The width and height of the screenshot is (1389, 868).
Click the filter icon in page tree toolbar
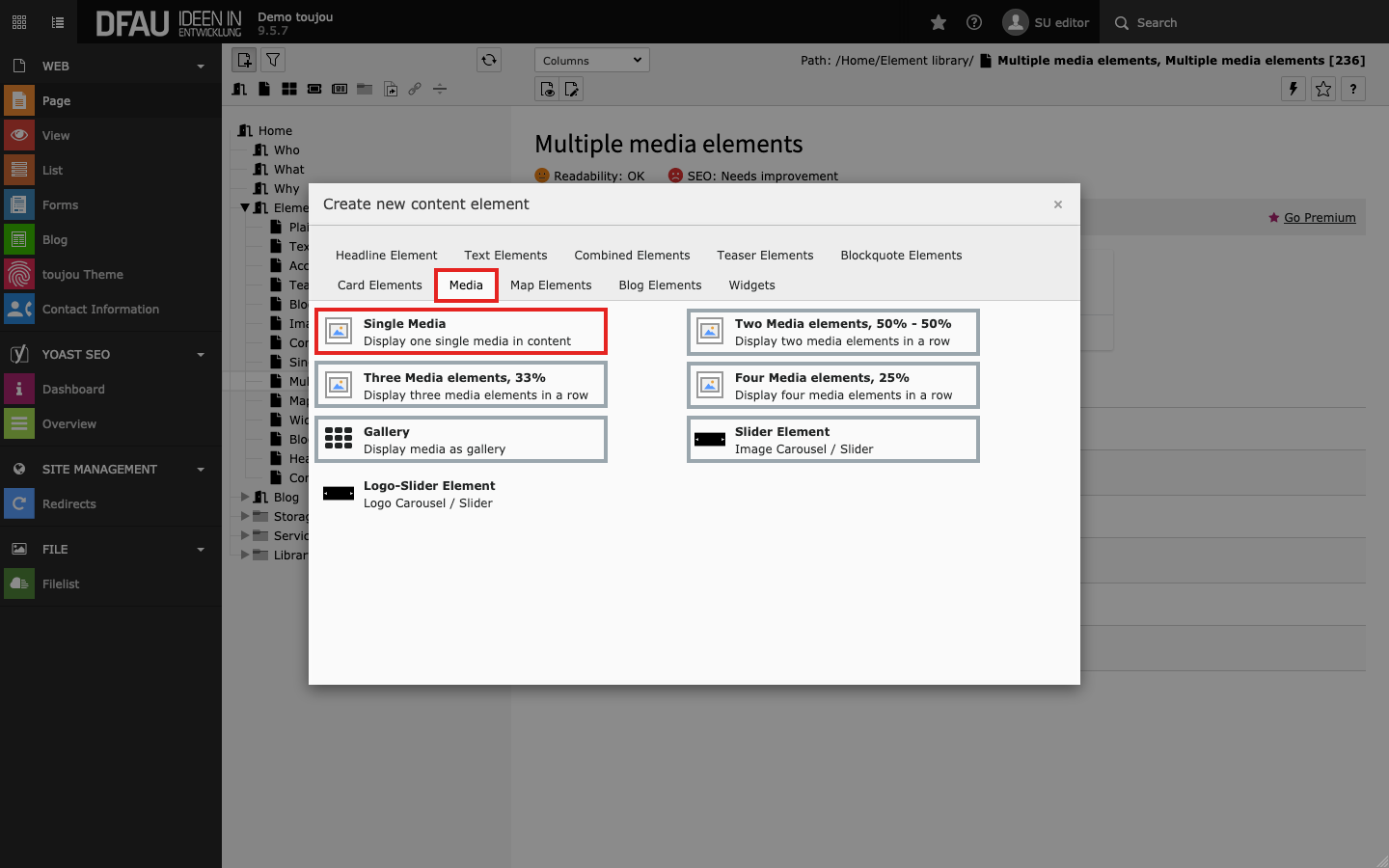[273, 60]
